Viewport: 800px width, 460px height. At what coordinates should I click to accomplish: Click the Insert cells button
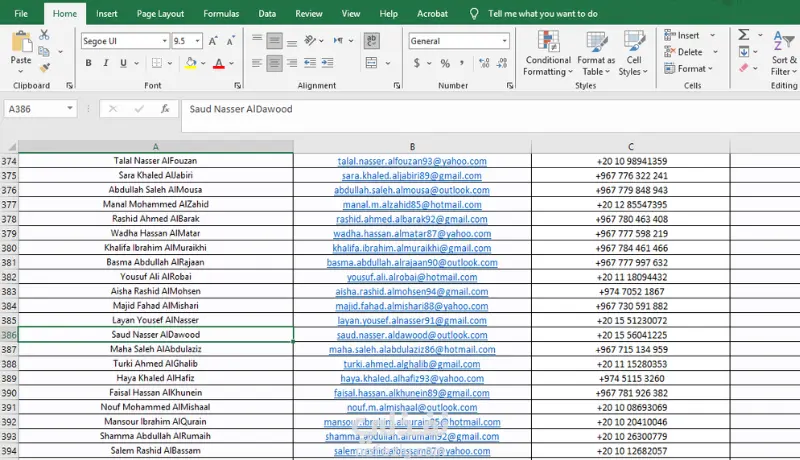pos(682,35)
